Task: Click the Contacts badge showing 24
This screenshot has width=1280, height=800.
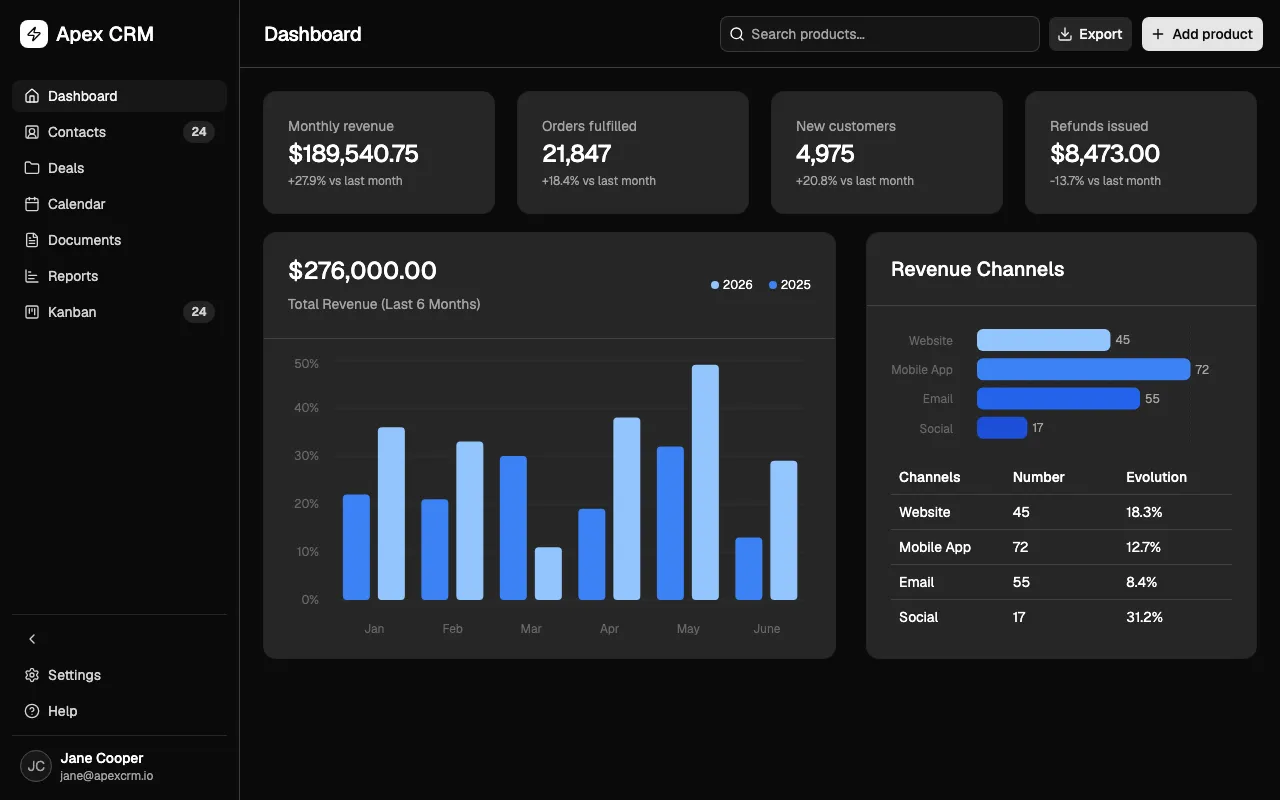Action: click(x=199, y=132)
